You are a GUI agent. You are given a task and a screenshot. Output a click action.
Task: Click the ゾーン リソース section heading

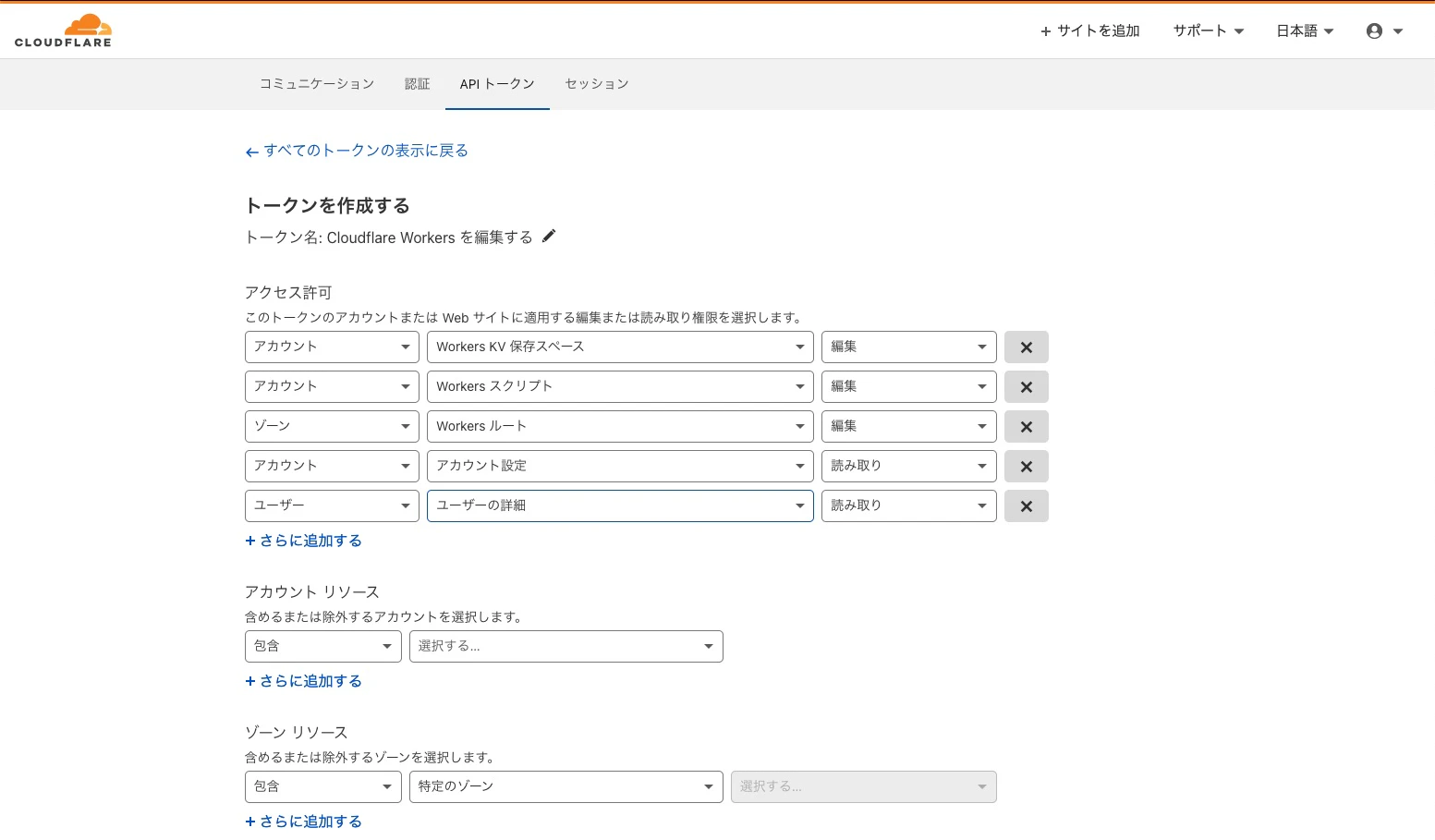[297, 733]
